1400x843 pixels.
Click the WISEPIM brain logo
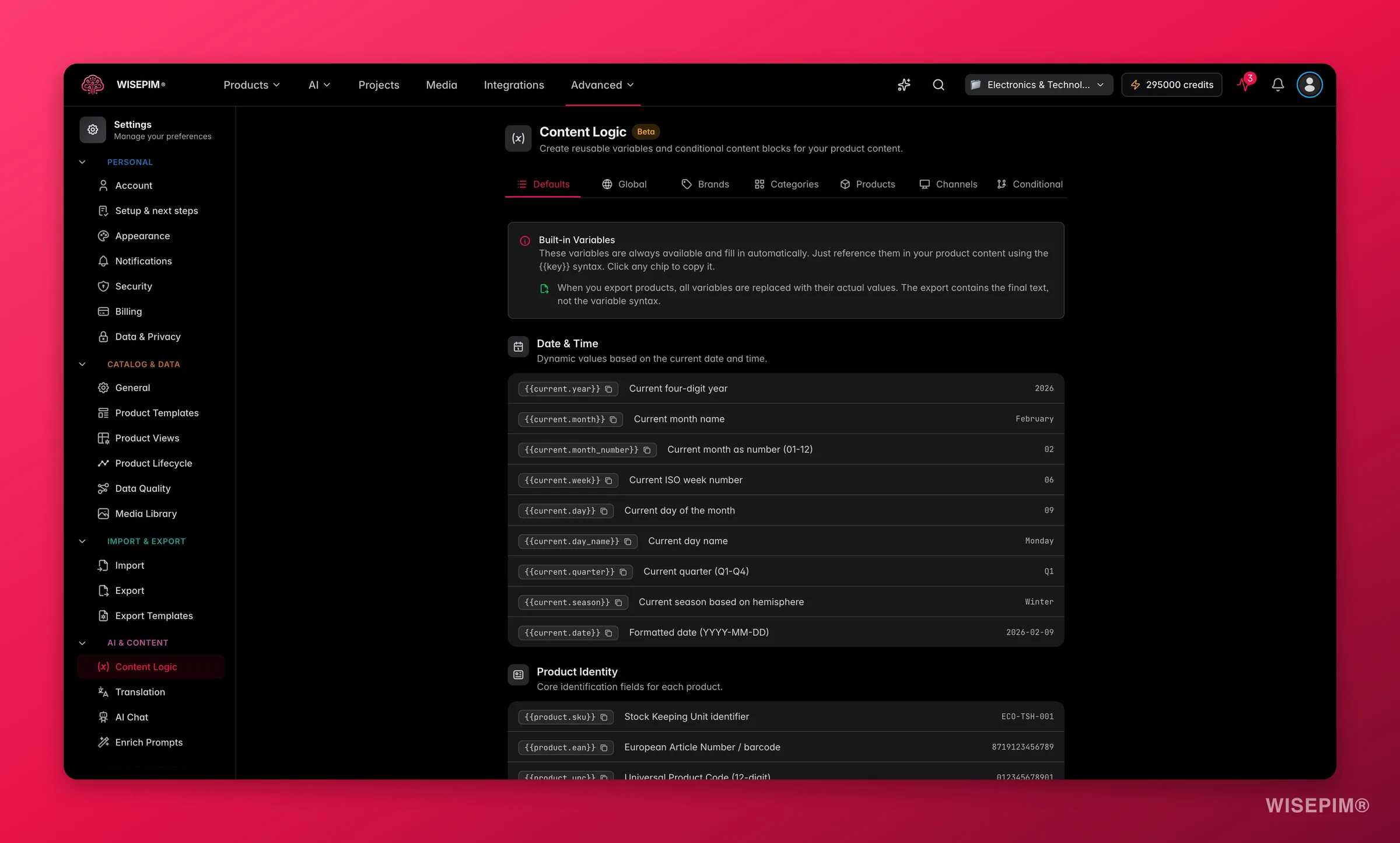pos(93,85)
